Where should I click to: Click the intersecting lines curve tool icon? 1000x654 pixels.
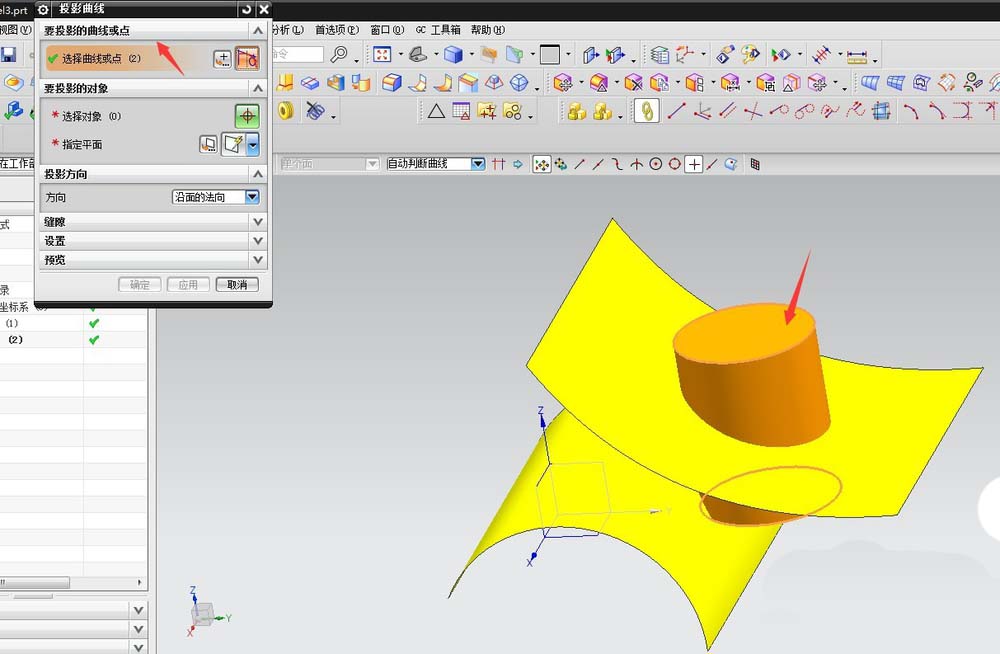pyautogui.click(x=753, y=111)
